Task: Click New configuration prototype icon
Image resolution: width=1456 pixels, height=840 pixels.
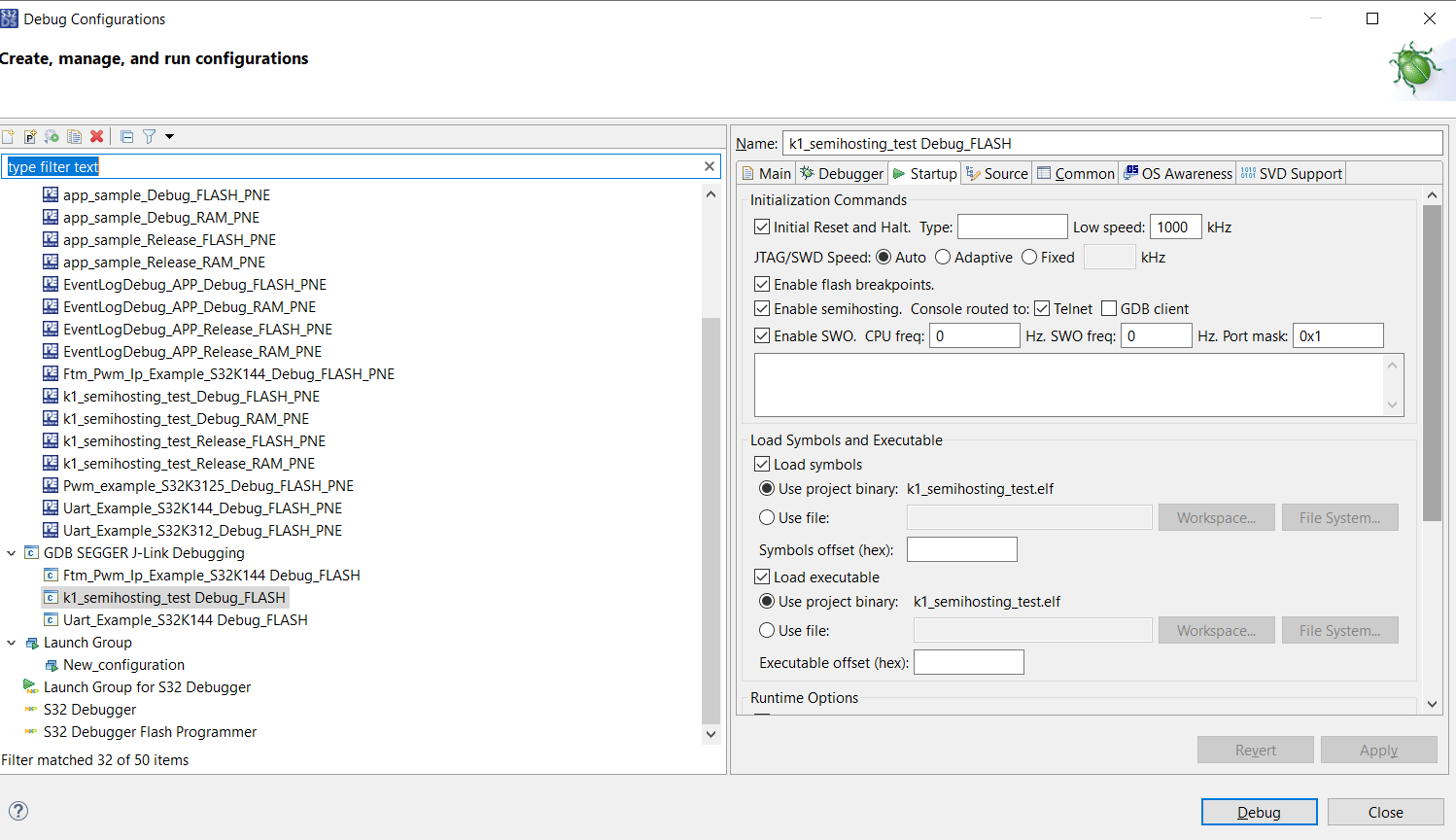Action: [30, 137]
